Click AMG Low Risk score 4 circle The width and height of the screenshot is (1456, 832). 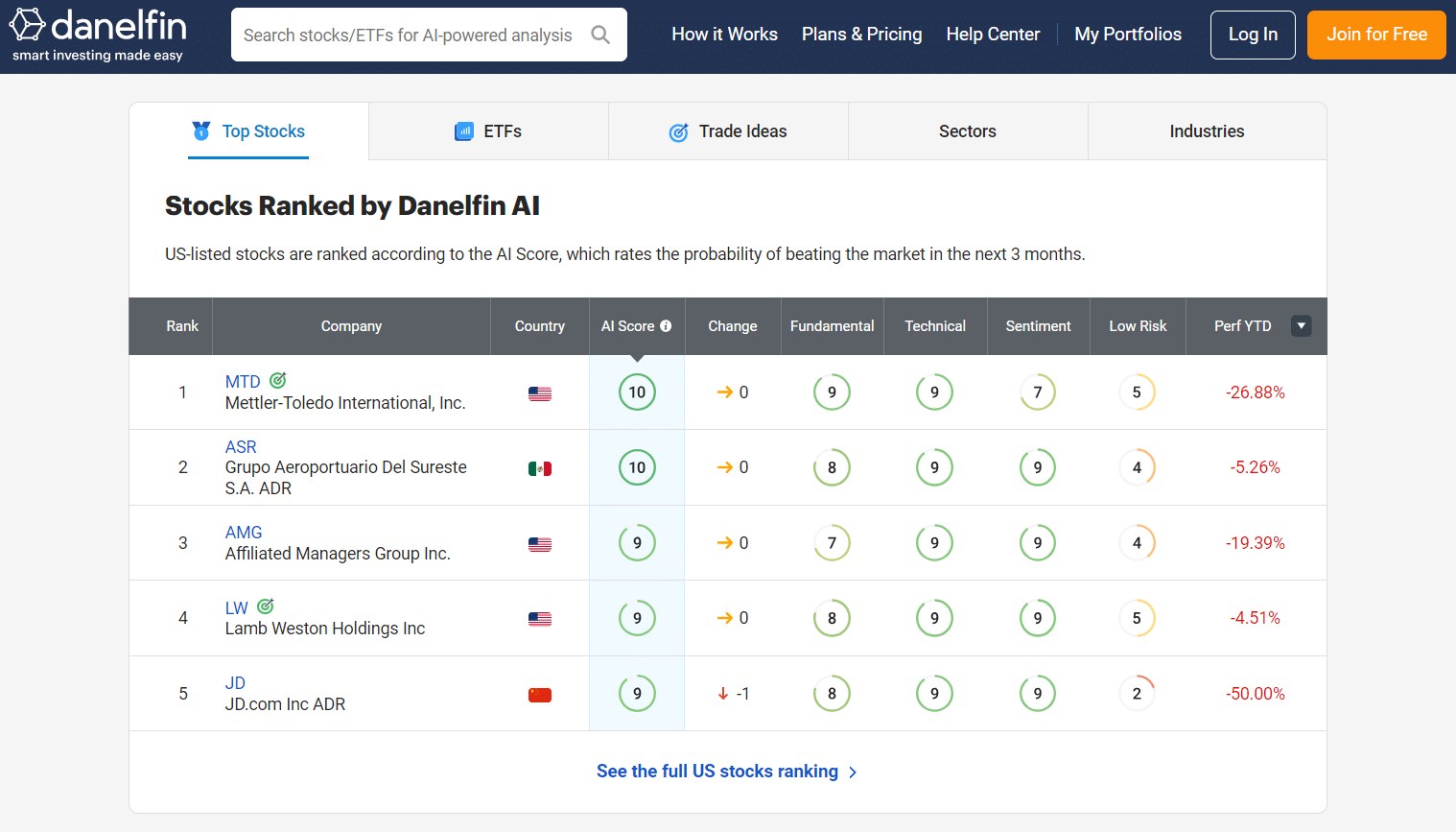click(x=1137, y=543)
